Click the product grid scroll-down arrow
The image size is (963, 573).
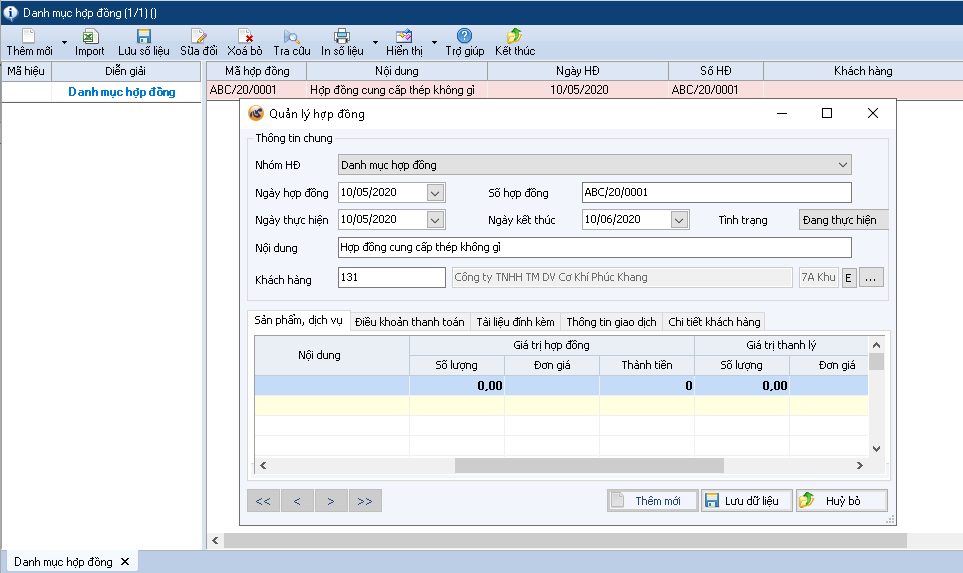click(876, 448)
